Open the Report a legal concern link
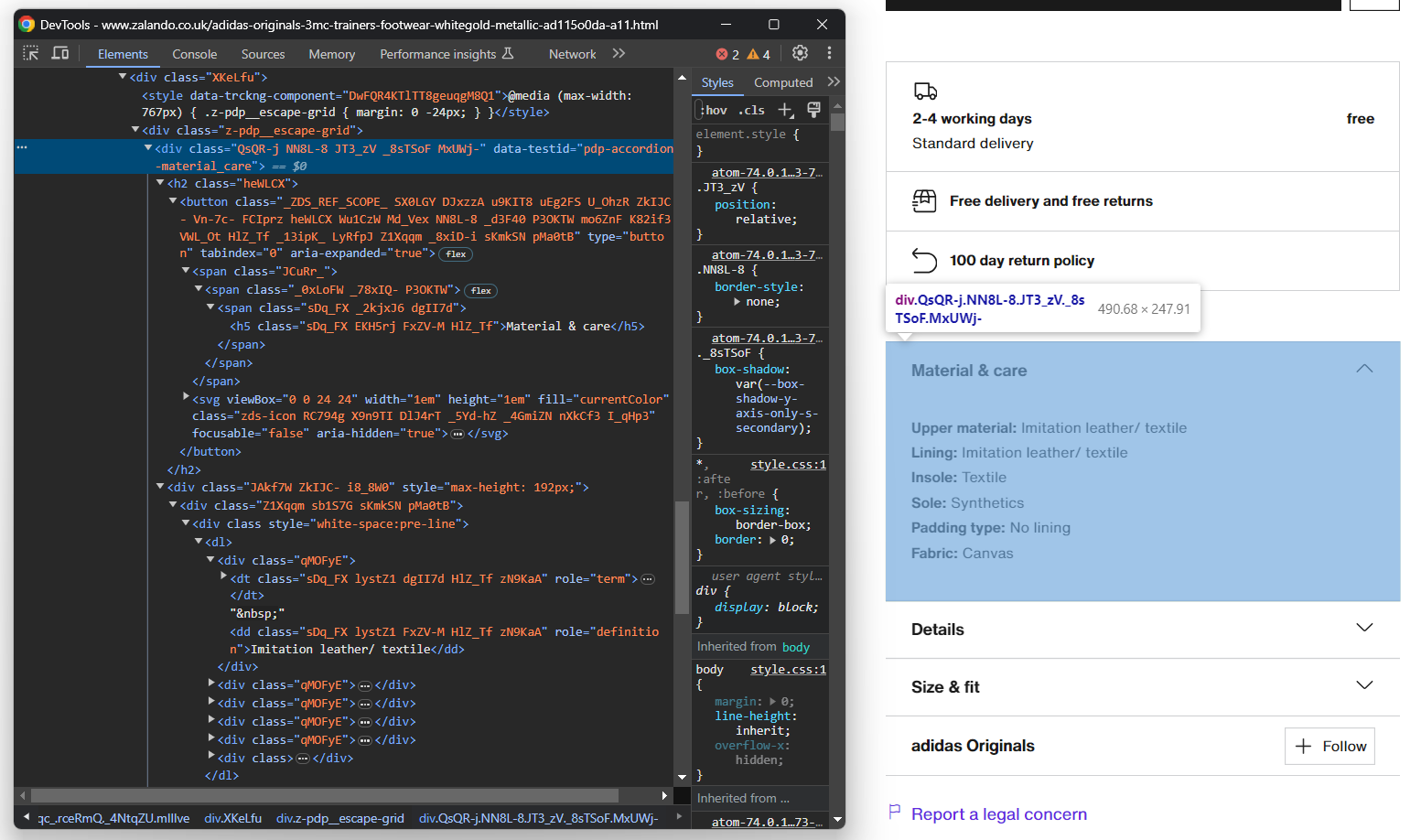Viewport: 1421px width, 840px height. [998, 813]
